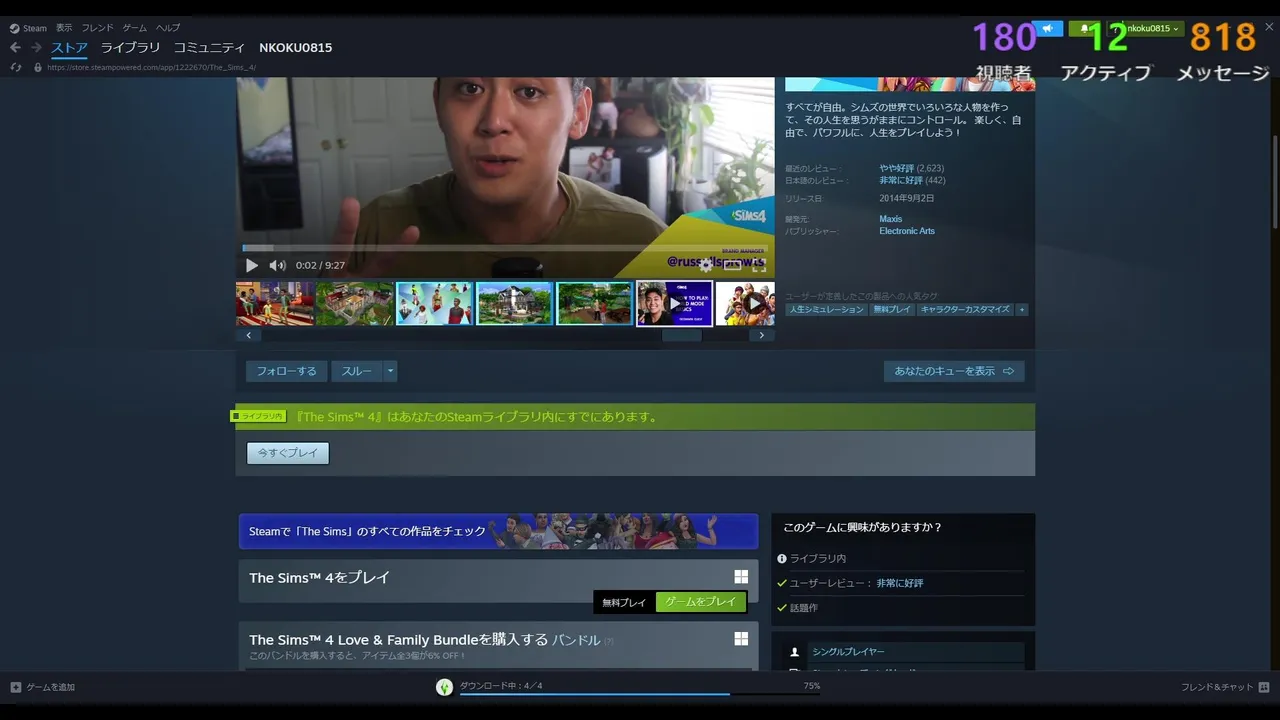Click the announcements megaphone icon
This screenshot has height=720, width=1280.
point(1047,29)
